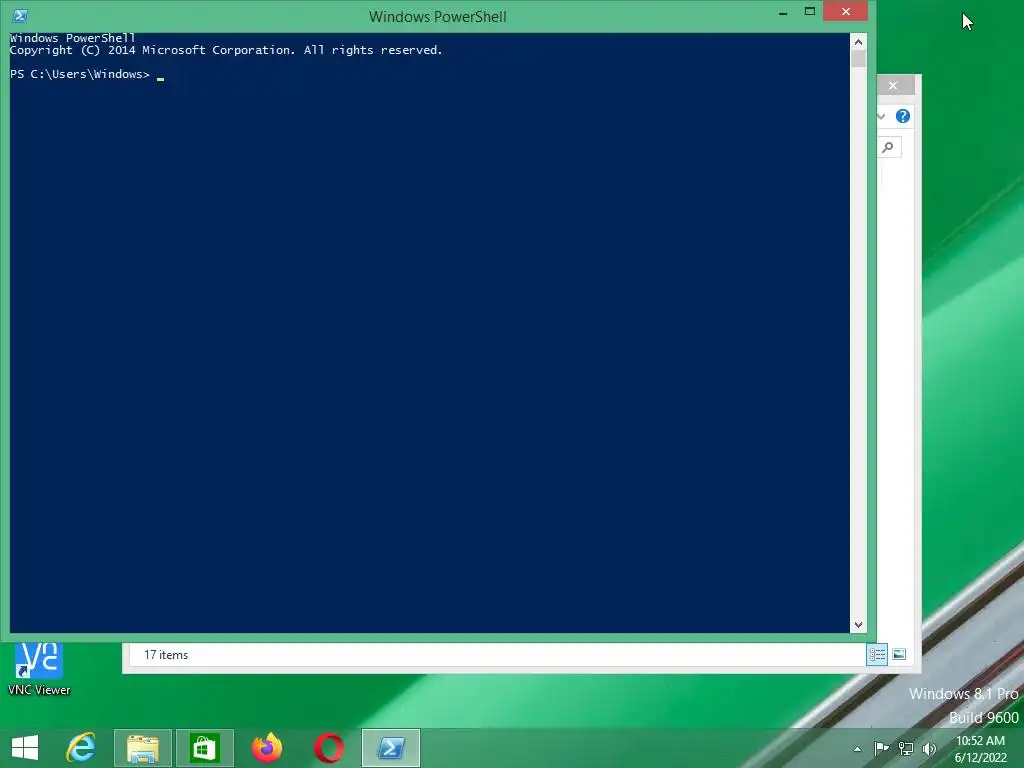This screenshot has height=768, width=1024.
Task: Open the Windows Start button
Action: 25,748
